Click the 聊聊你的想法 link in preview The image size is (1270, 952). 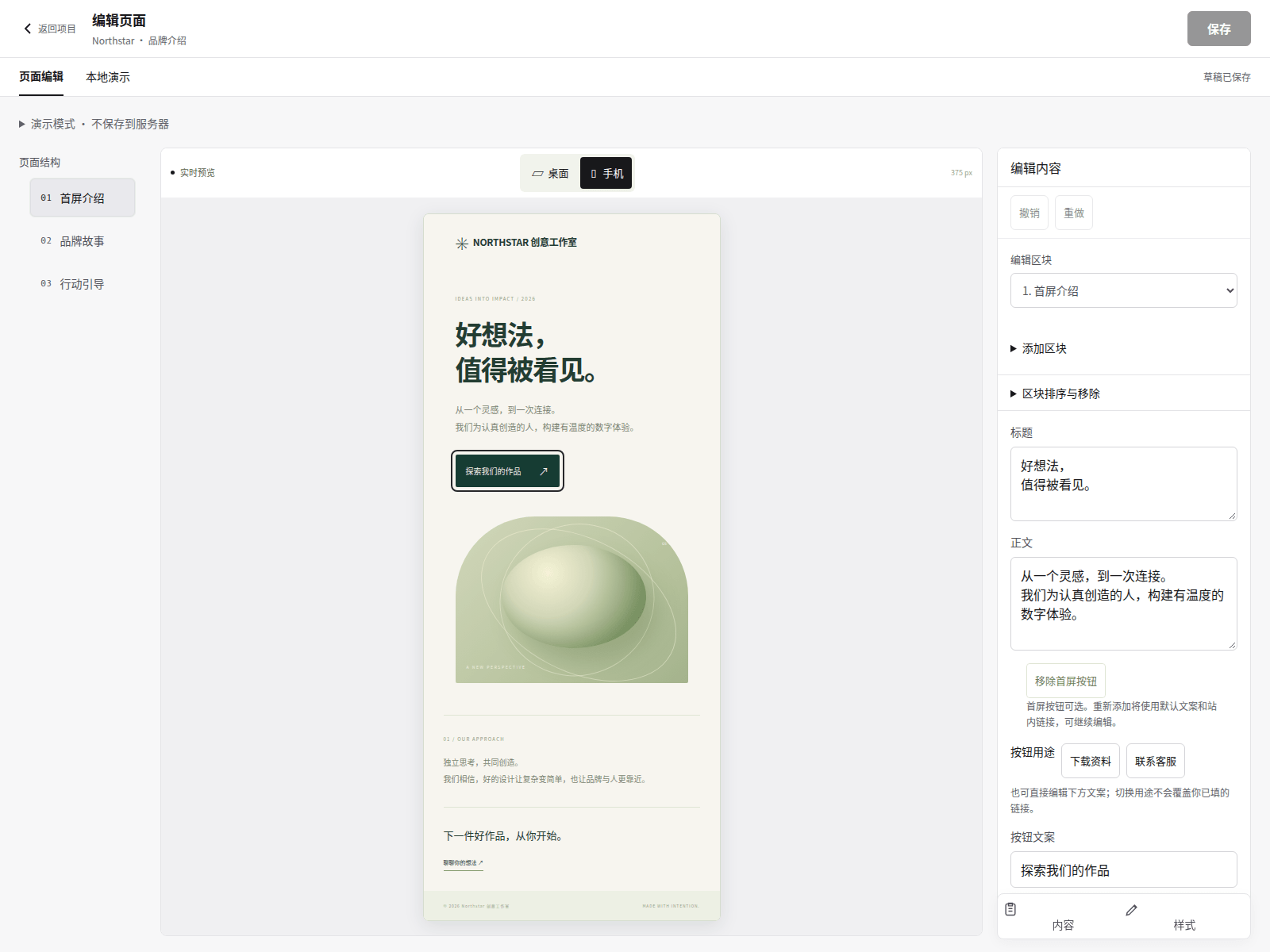click(463, 863)
